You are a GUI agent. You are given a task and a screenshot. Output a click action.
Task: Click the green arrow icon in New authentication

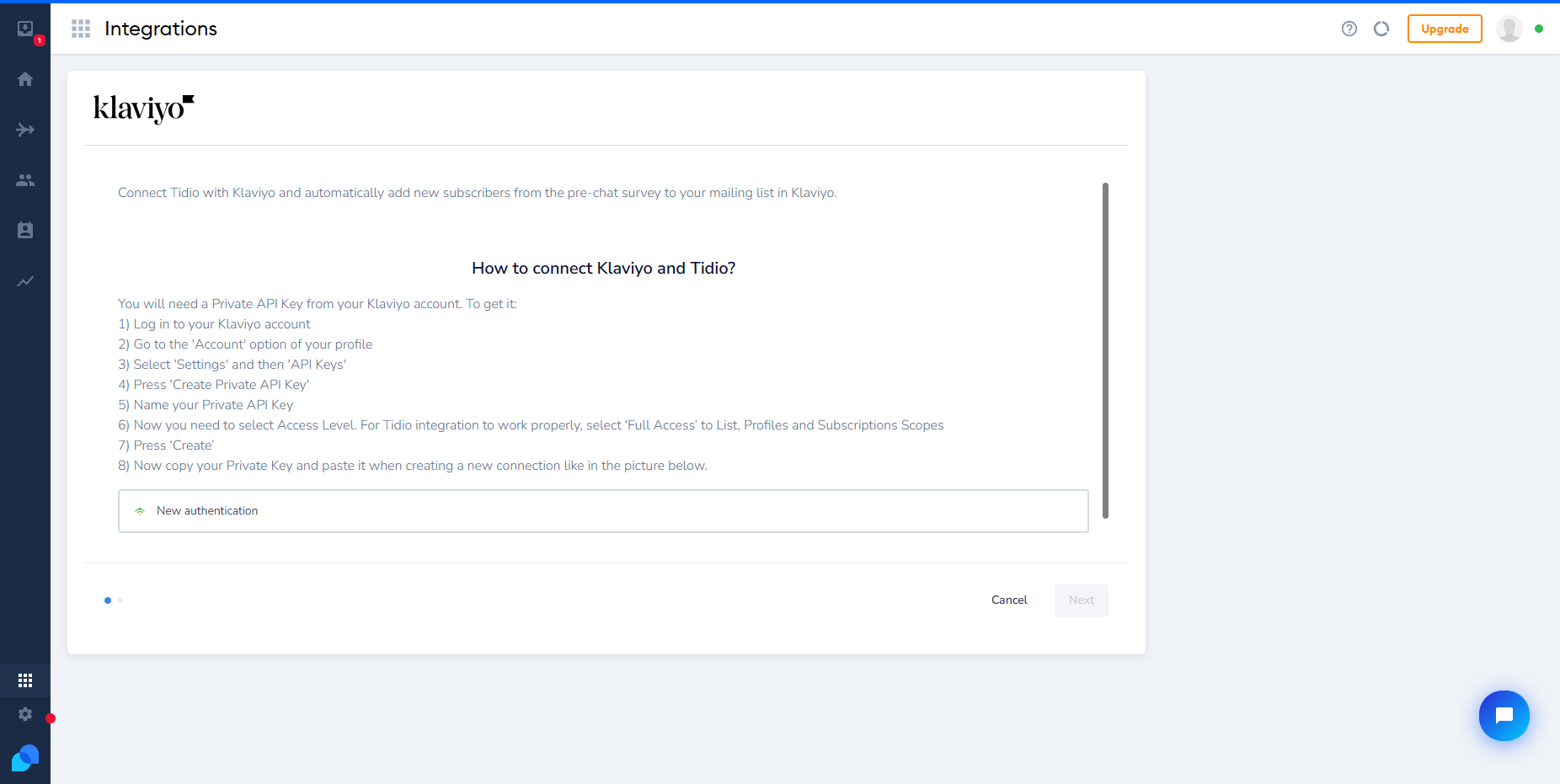click(x=140, y=511)
